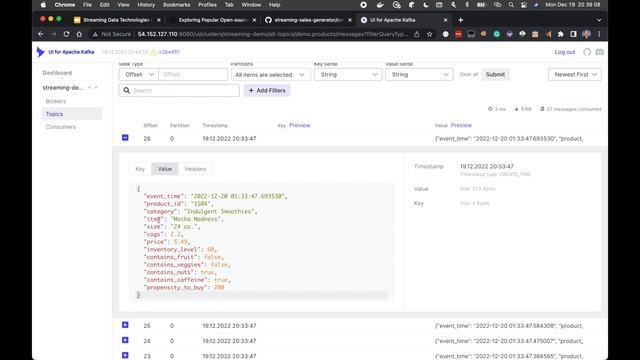Reload the current page
640x360 pixels.
point(66,34)
